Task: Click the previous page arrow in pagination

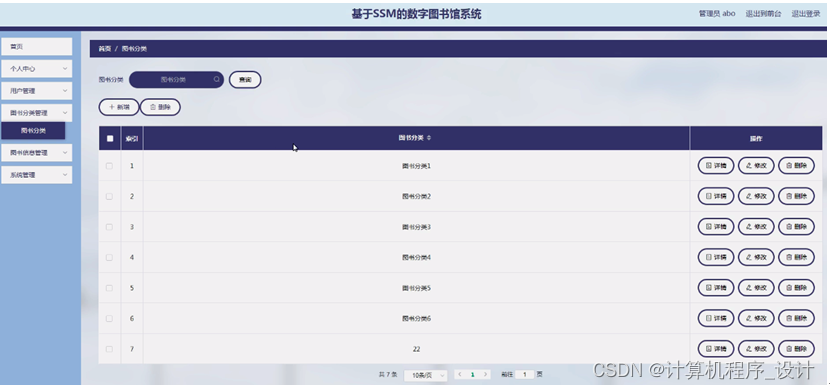Action: pos(460,374)
